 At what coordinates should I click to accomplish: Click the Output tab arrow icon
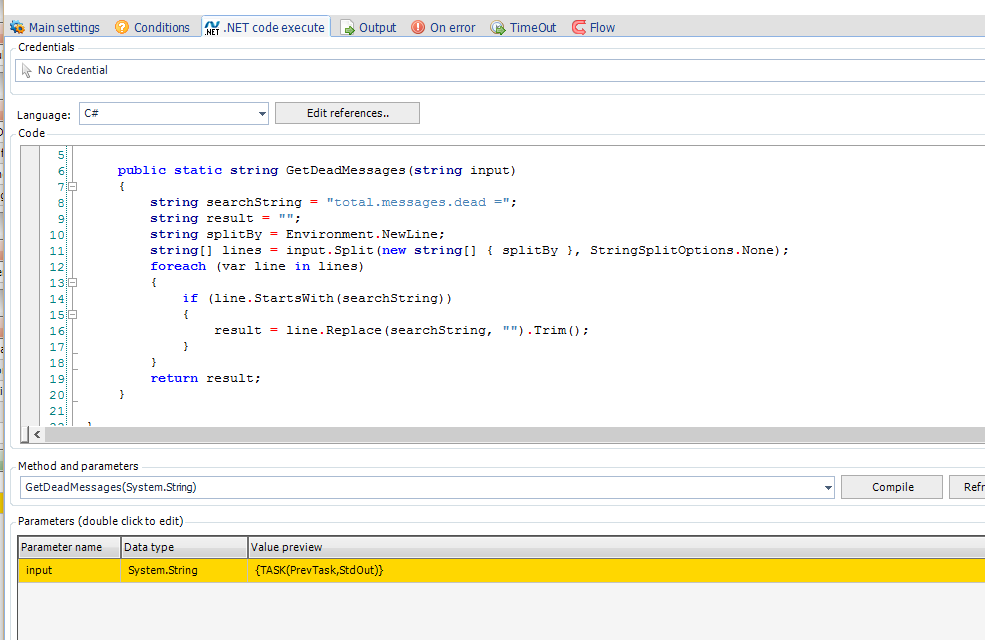click(348, 28)
